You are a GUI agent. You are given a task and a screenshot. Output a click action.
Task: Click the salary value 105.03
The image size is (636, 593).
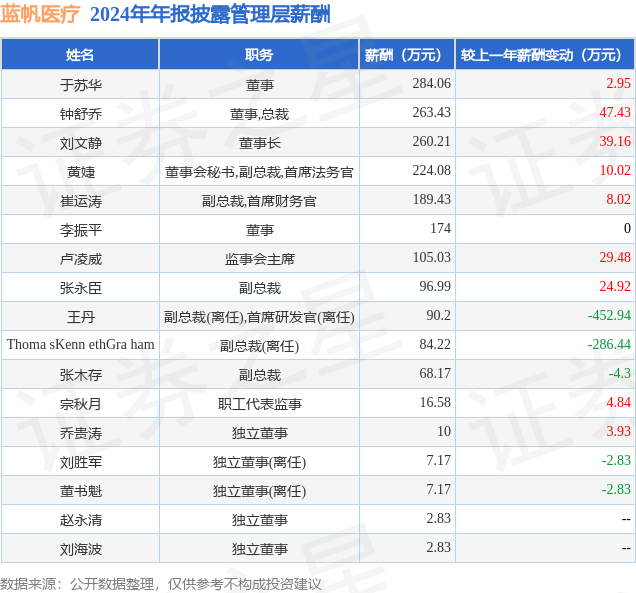tap(432, 257)
